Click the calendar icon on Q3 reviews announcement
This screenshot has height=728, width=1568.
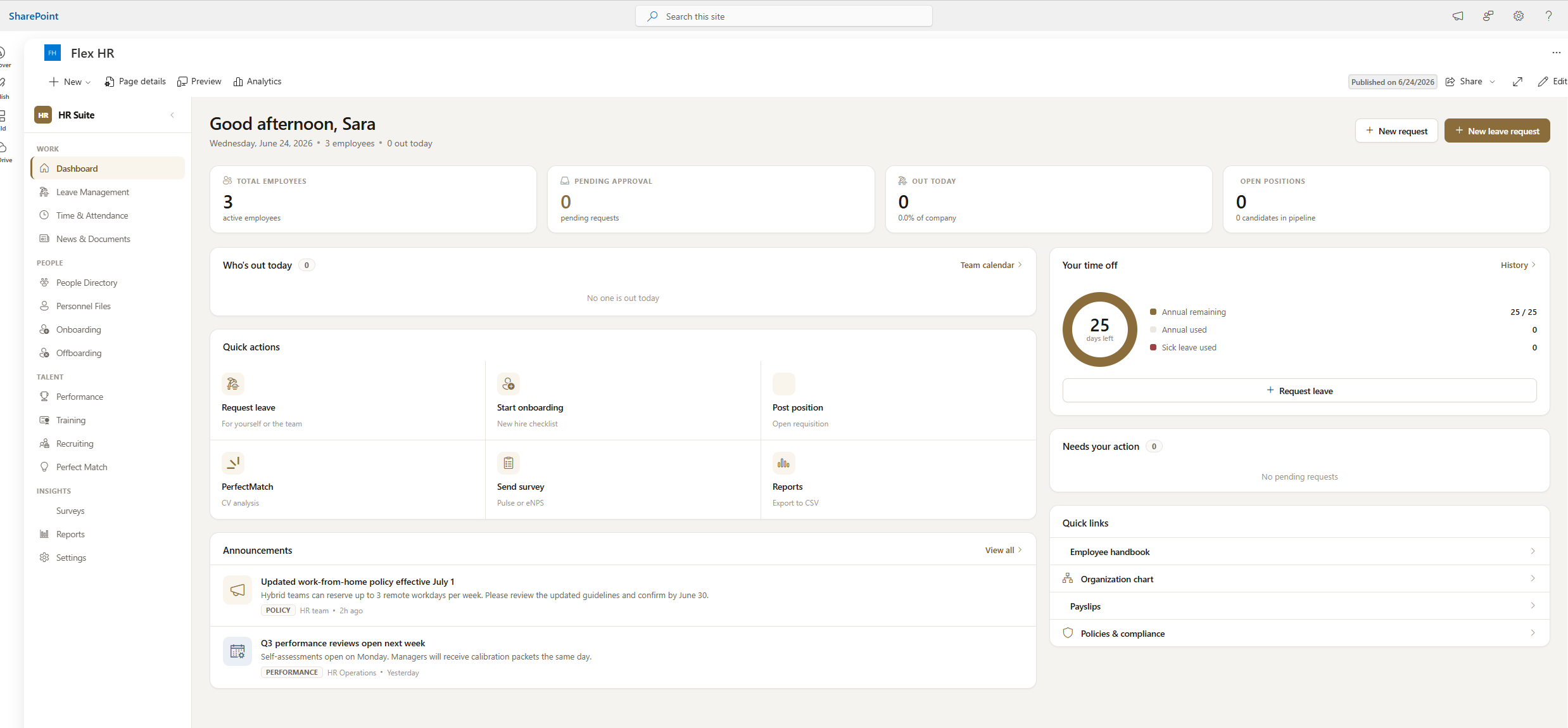[237, 651]
